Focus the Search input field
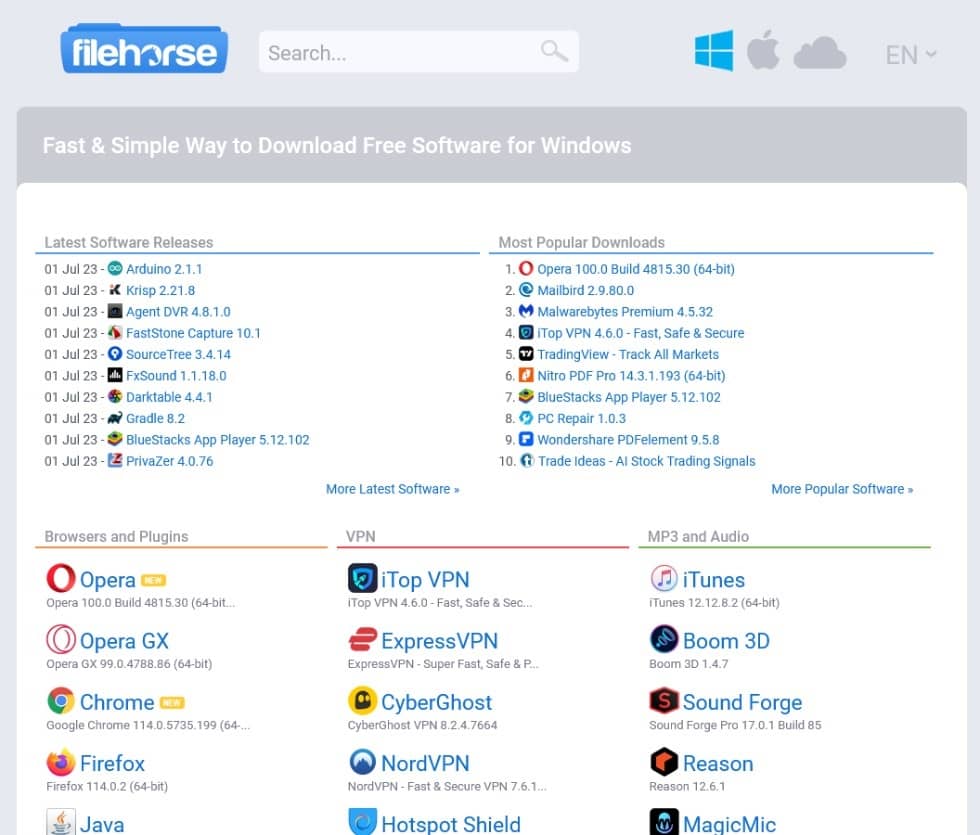Screen dimensions: 980x835 [418, 52]
